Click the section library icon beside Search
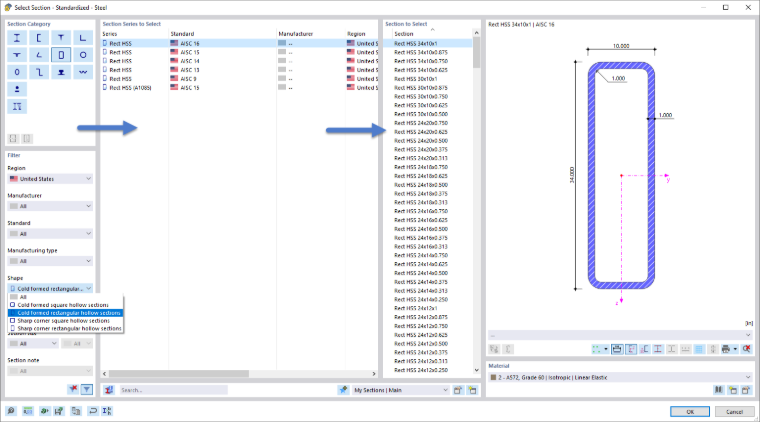The height and width of the screenshot is (422, 760). [109, 390]
